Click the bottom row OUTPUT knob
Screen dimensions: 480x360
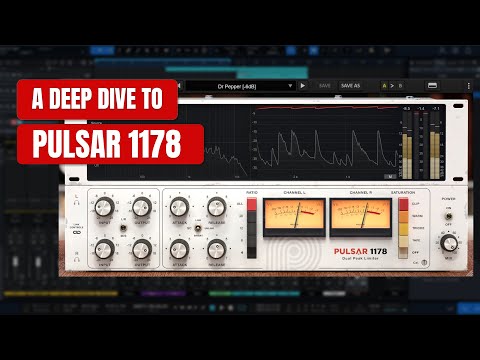(x=142, y=249)
